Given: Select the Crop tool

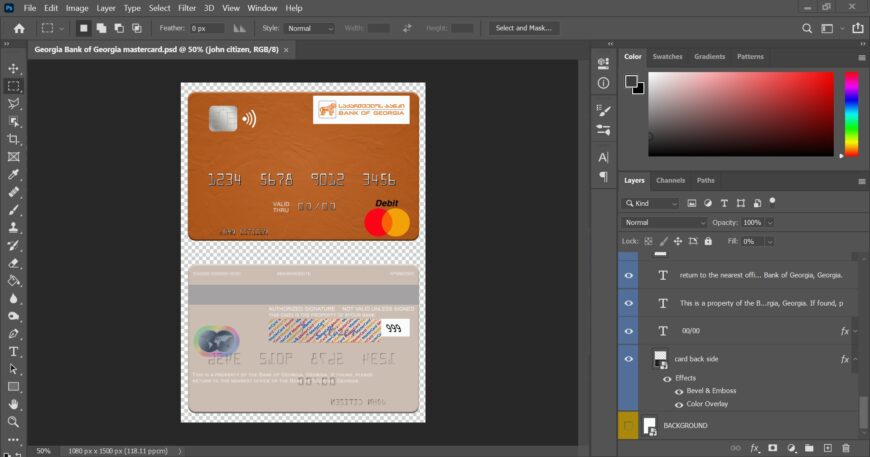Looking at the screenshot, I should coord(13,139).
